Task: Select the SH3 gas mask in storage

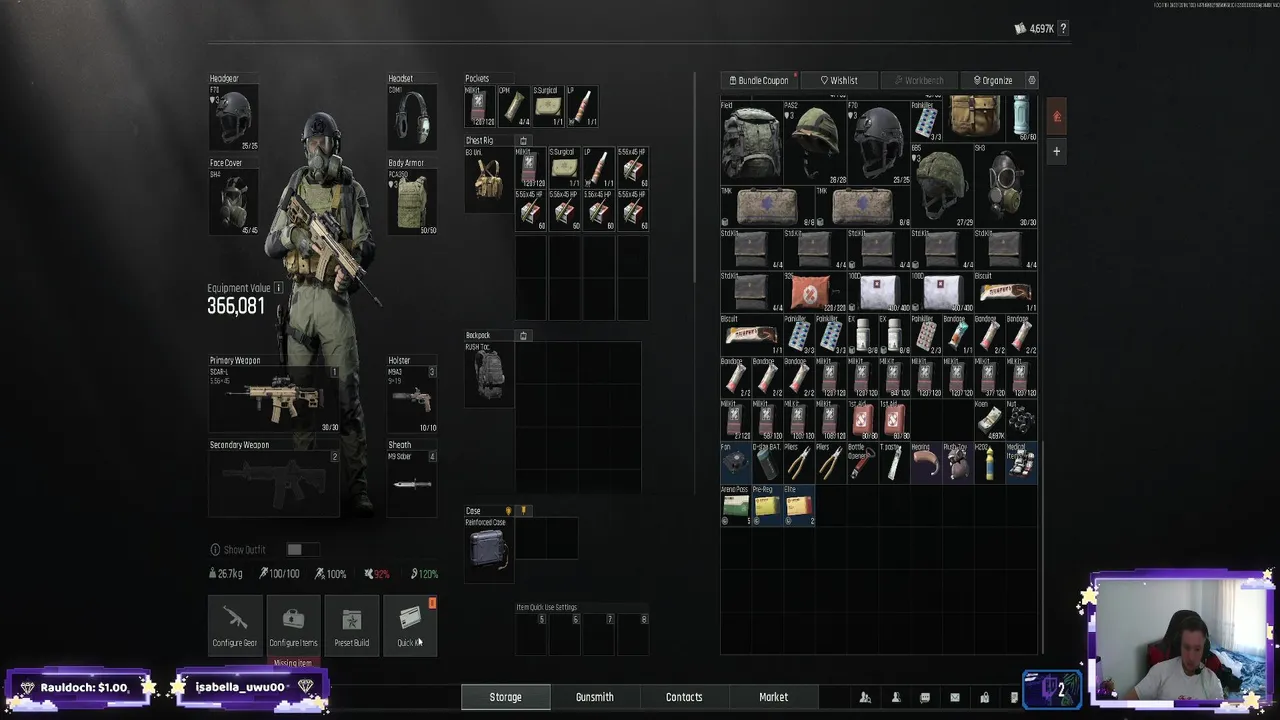Action: (x=1005, y=185)
